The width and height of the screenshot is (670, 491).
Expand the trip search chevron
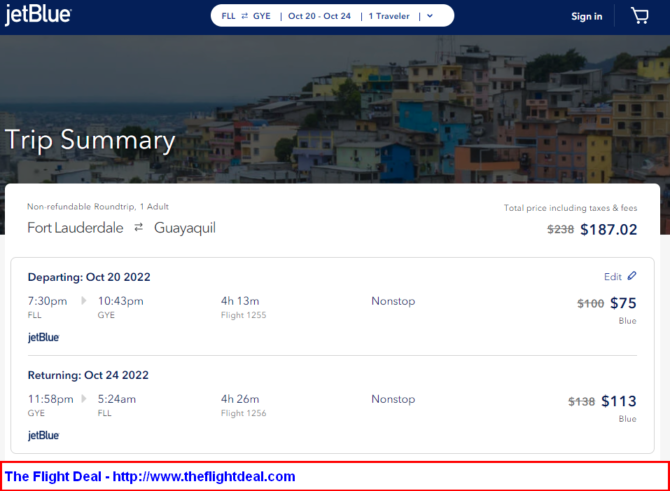(430, 16)
